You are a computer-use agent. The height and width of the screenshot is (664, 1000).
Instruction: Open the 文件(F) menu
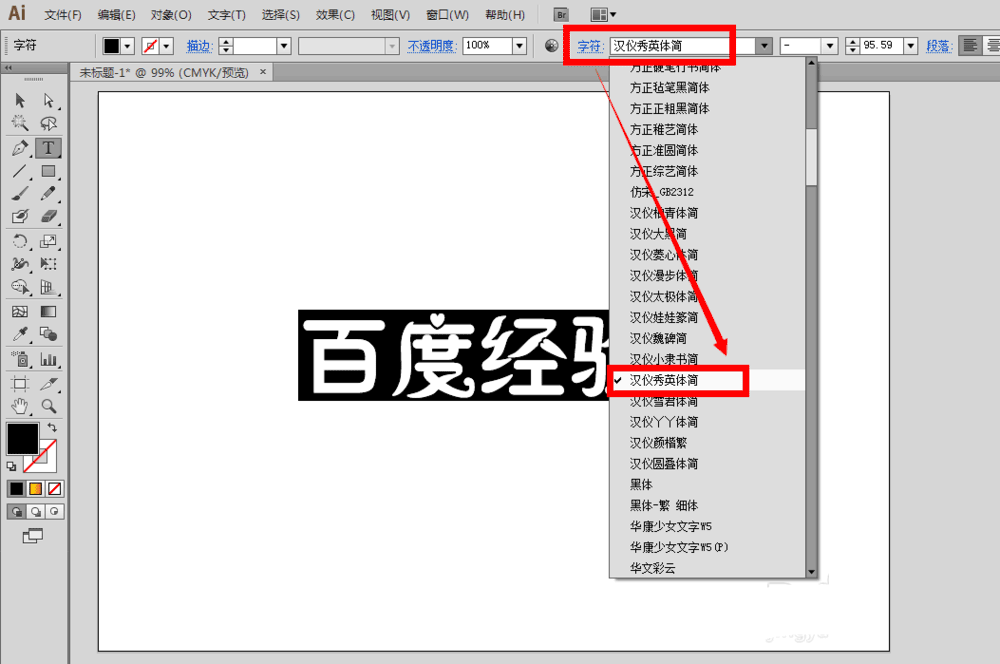point(62,15)
